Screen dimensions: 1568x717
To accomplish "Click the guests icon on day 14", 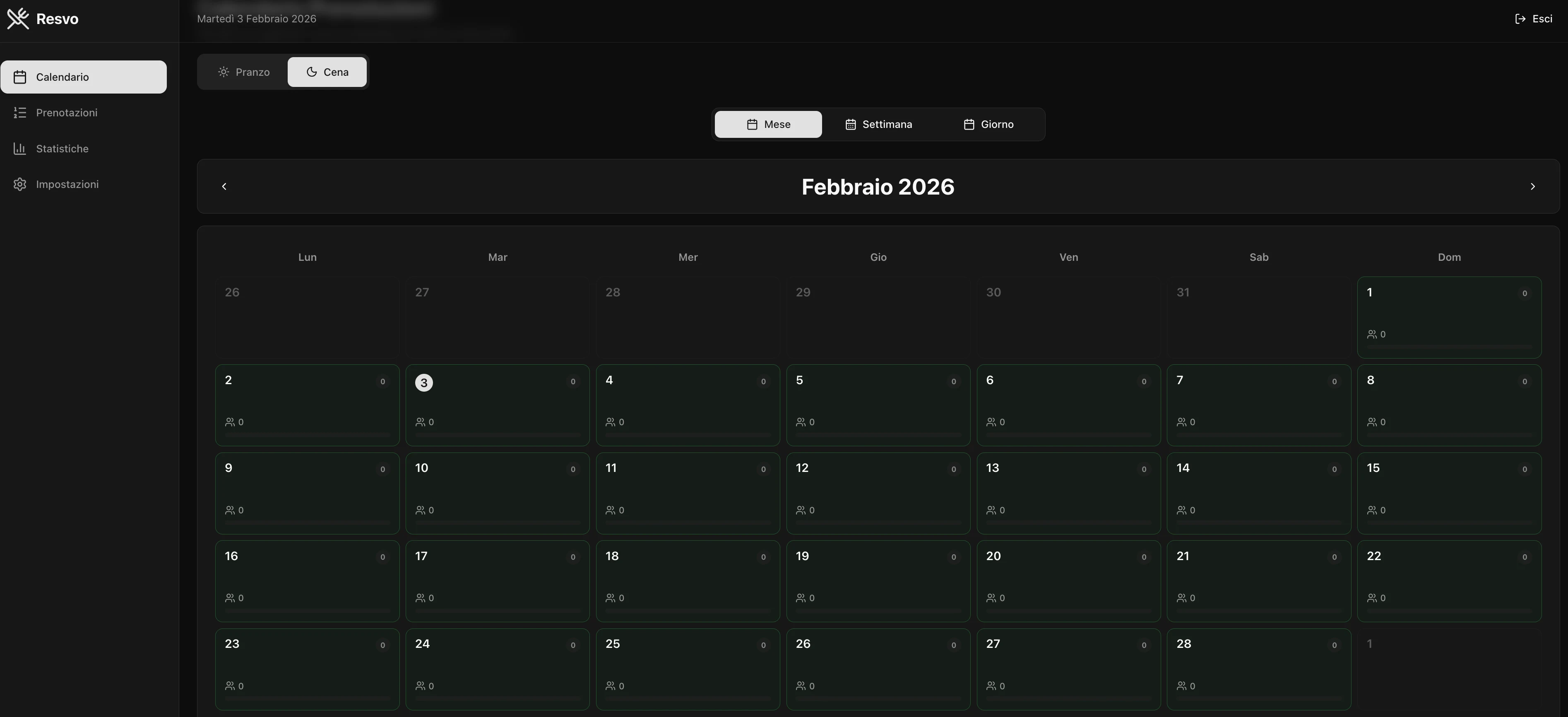I will pos(1181,510).
